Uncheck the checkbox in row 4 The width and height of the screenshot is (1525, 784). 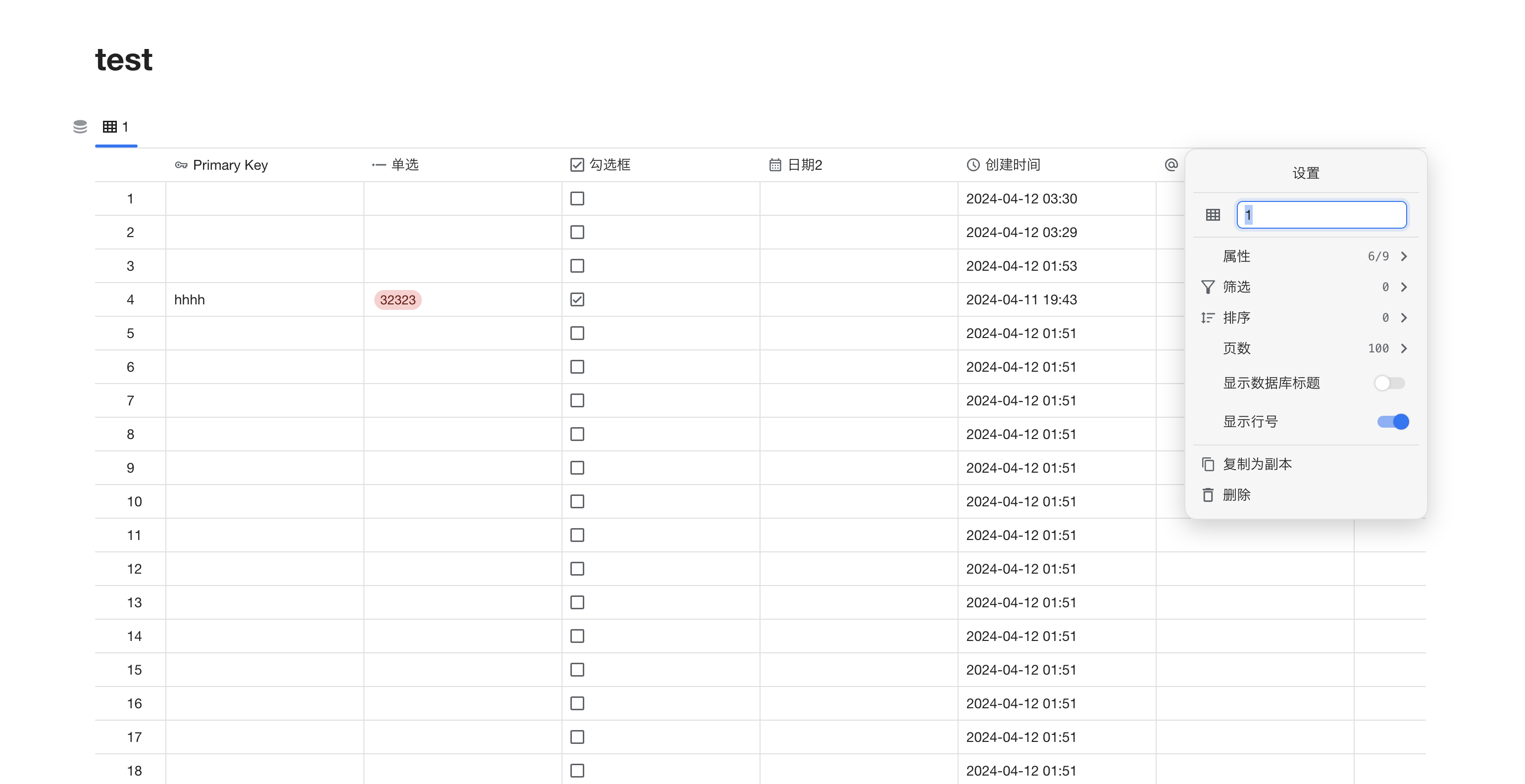(x=577, y=299)
